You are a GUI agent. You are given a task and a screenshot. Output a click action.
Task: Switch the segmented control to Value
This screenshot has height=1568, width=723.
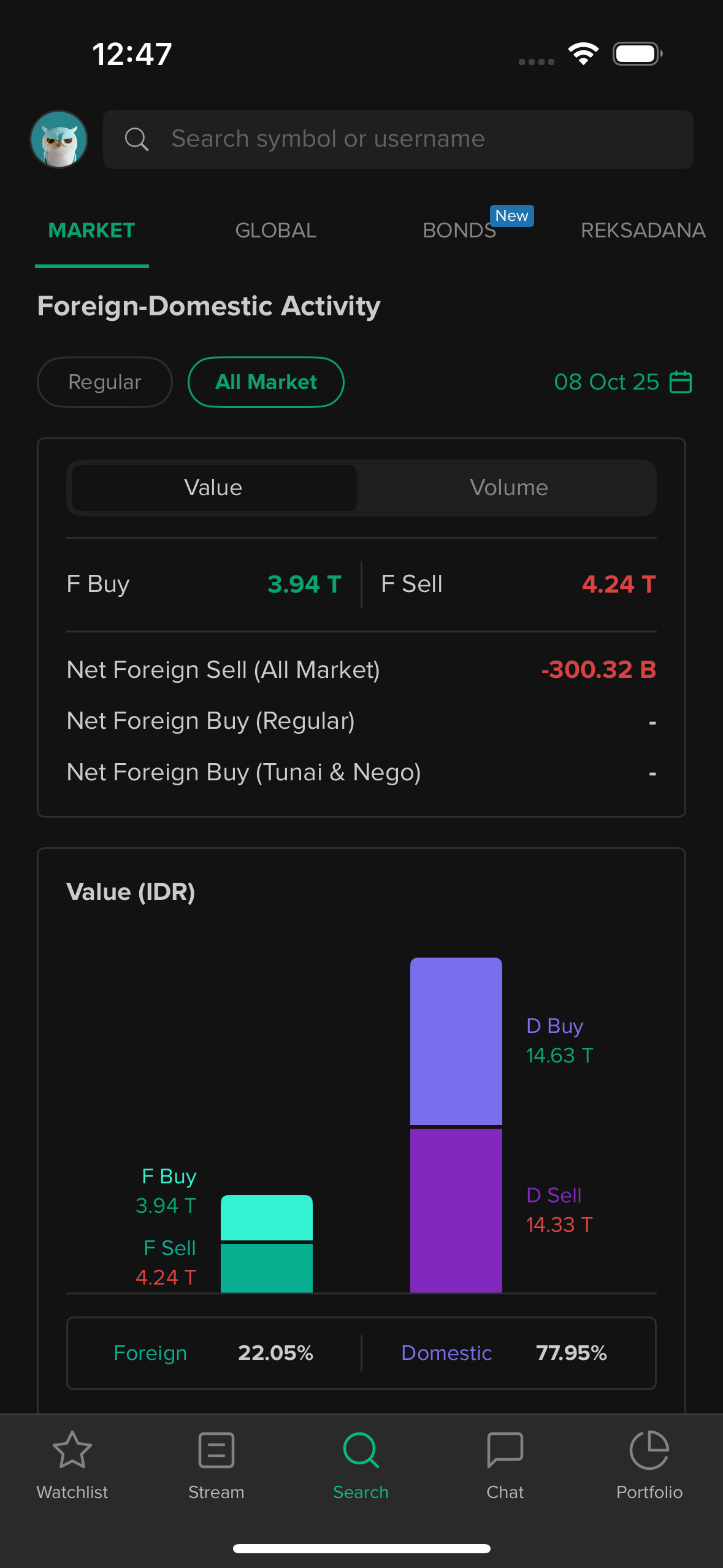[x=213, y=488]
